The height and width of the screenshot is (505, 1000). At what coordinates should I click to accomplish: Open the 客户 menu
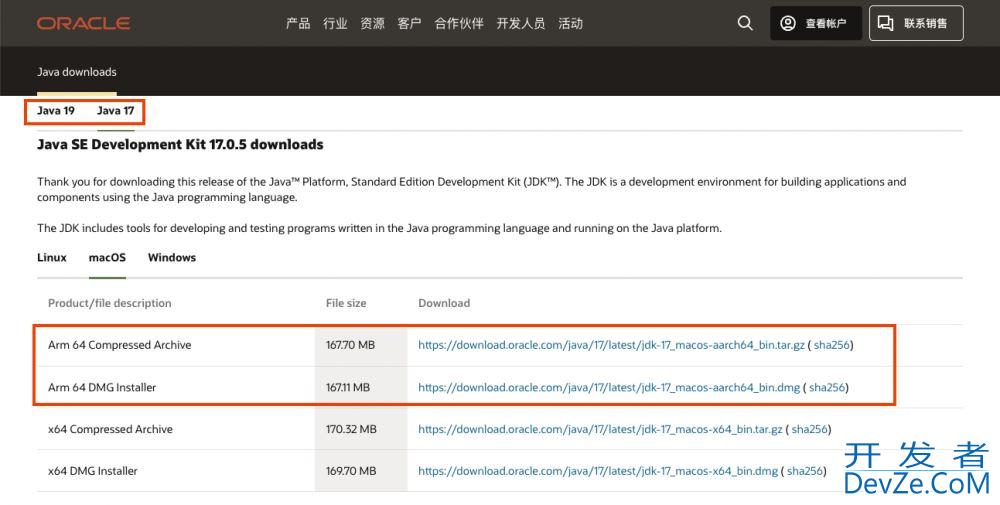tap(409, 24)
